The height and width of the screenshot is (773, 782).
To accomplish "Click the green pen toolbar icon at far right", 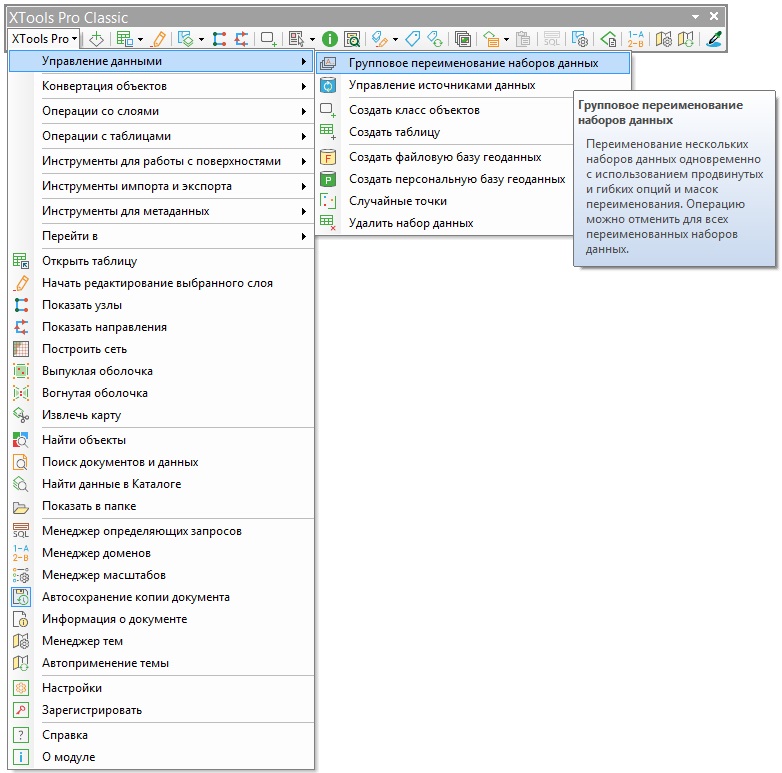I will [714, 38].
